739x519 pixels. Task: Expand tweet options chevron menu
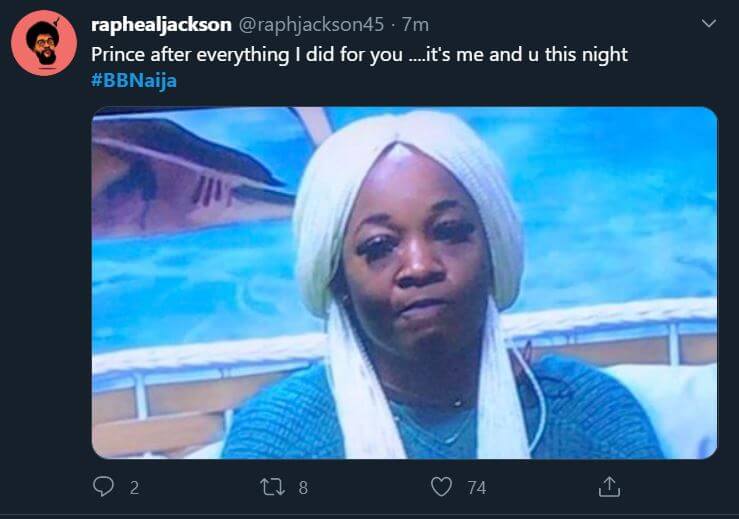coord(708,23)
